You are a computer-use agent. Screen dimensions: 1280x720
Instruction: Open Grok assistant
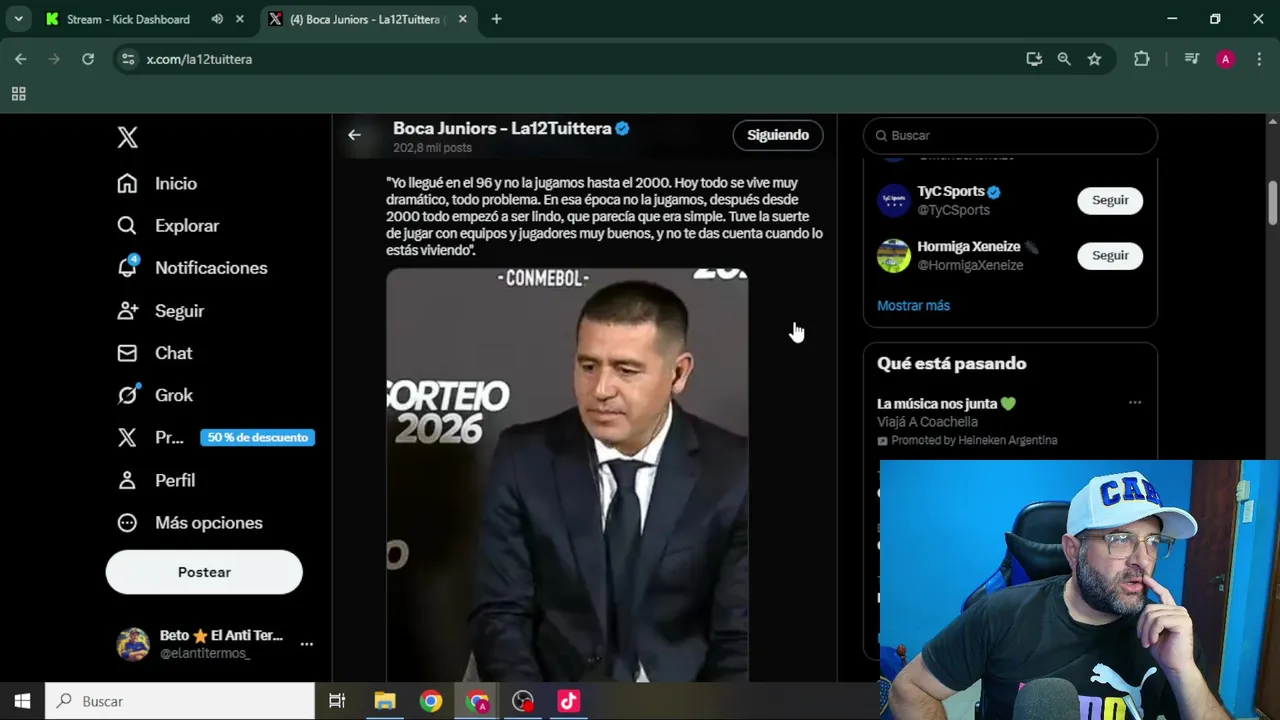[x=154, y=395]
